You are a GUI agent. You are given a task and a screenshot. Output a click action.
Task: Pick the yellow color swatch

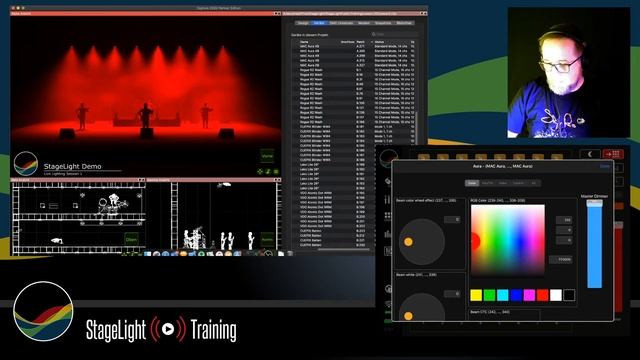coord(476,295)
